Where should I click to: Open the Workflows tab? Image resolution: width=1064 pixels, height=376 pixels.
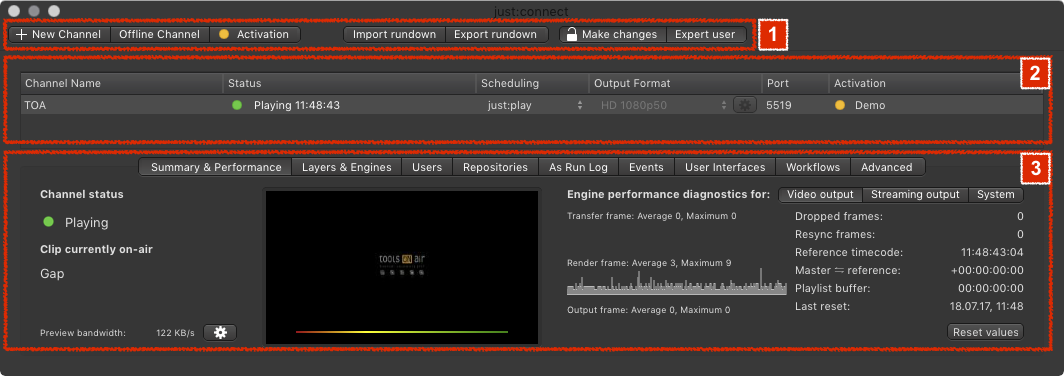point(813,167)
